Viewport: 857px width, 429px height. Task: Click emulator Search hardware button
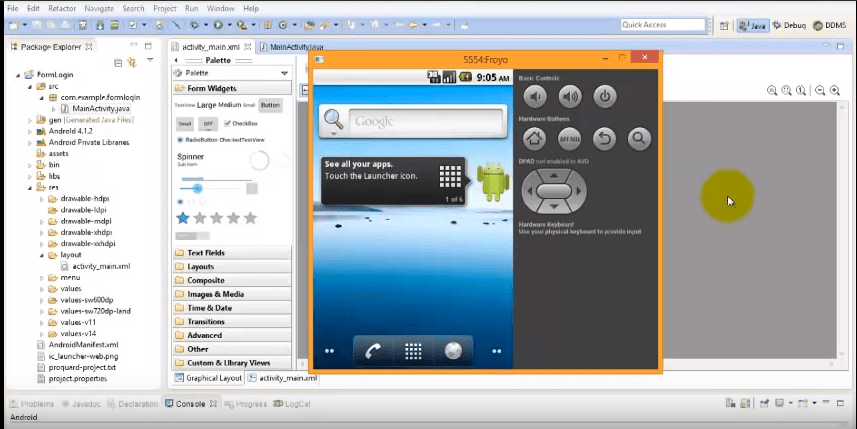coord(639,139)
